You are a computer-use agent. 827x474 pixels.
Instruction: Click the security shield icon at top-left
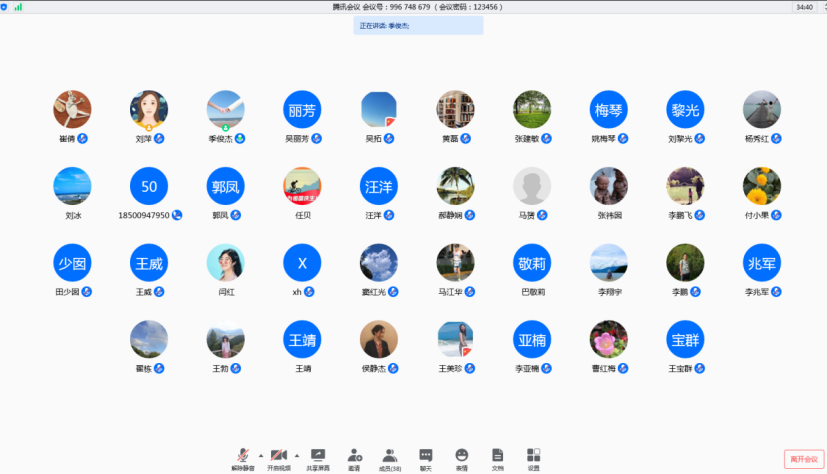[x=5, y=7]
